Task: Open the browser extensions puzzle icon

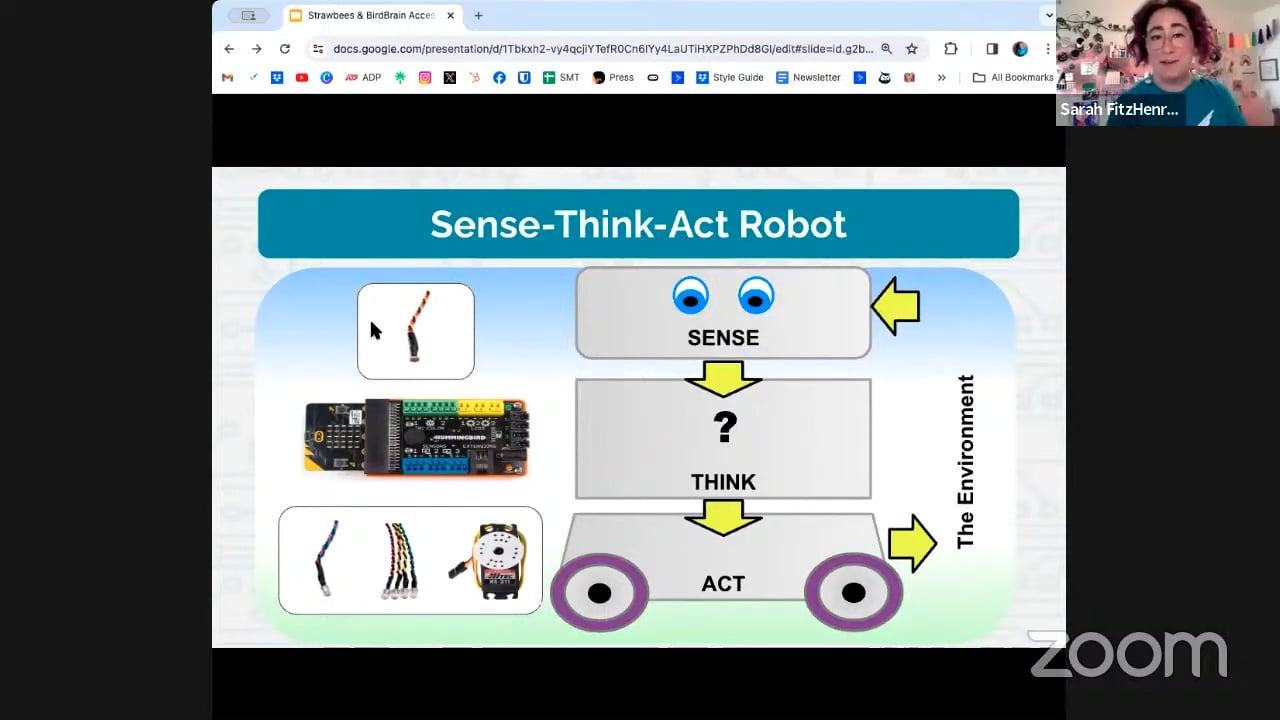Action: click(x=950, y=48)
